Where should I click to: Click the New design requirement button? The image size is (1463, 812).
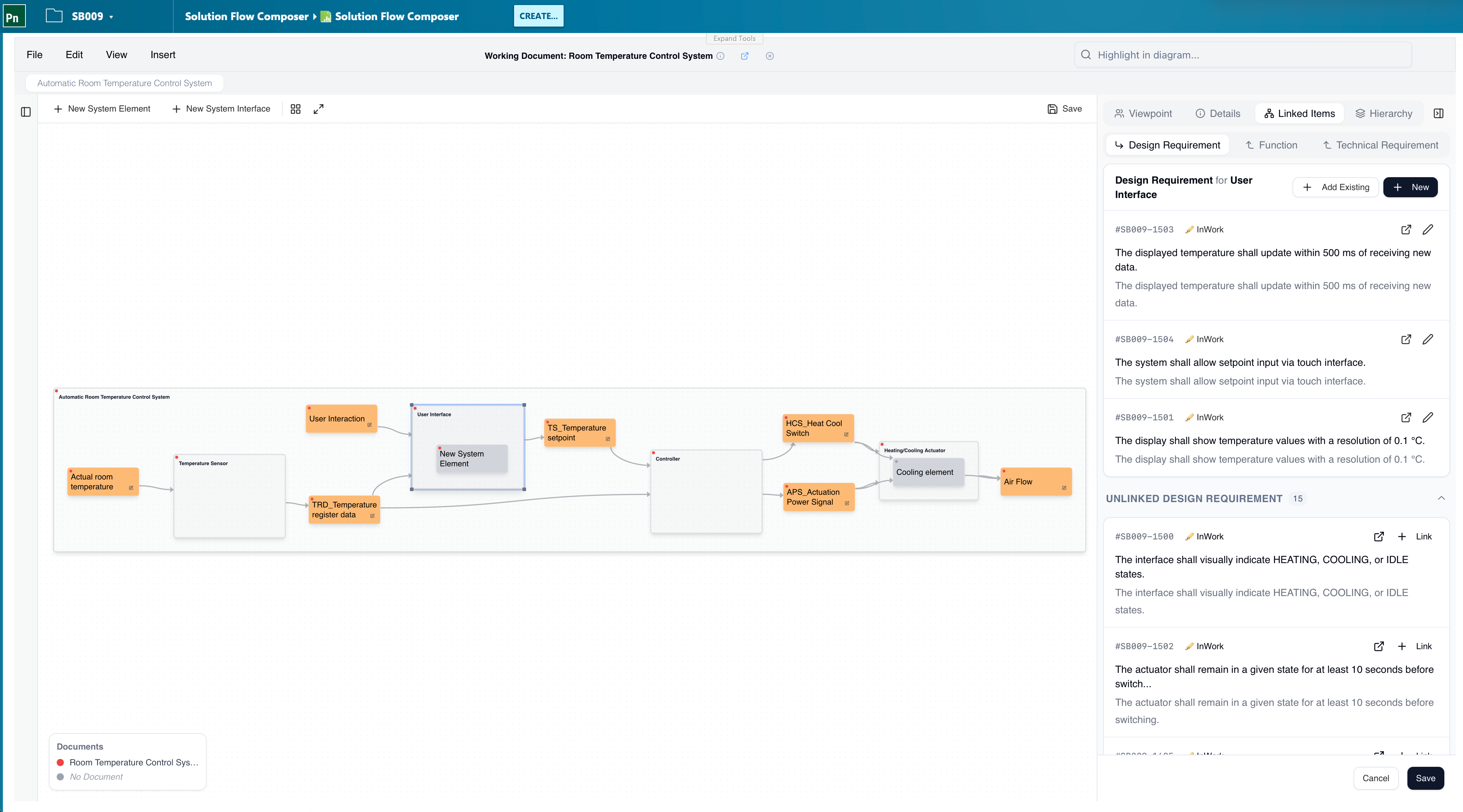(x=1410, y=187)
